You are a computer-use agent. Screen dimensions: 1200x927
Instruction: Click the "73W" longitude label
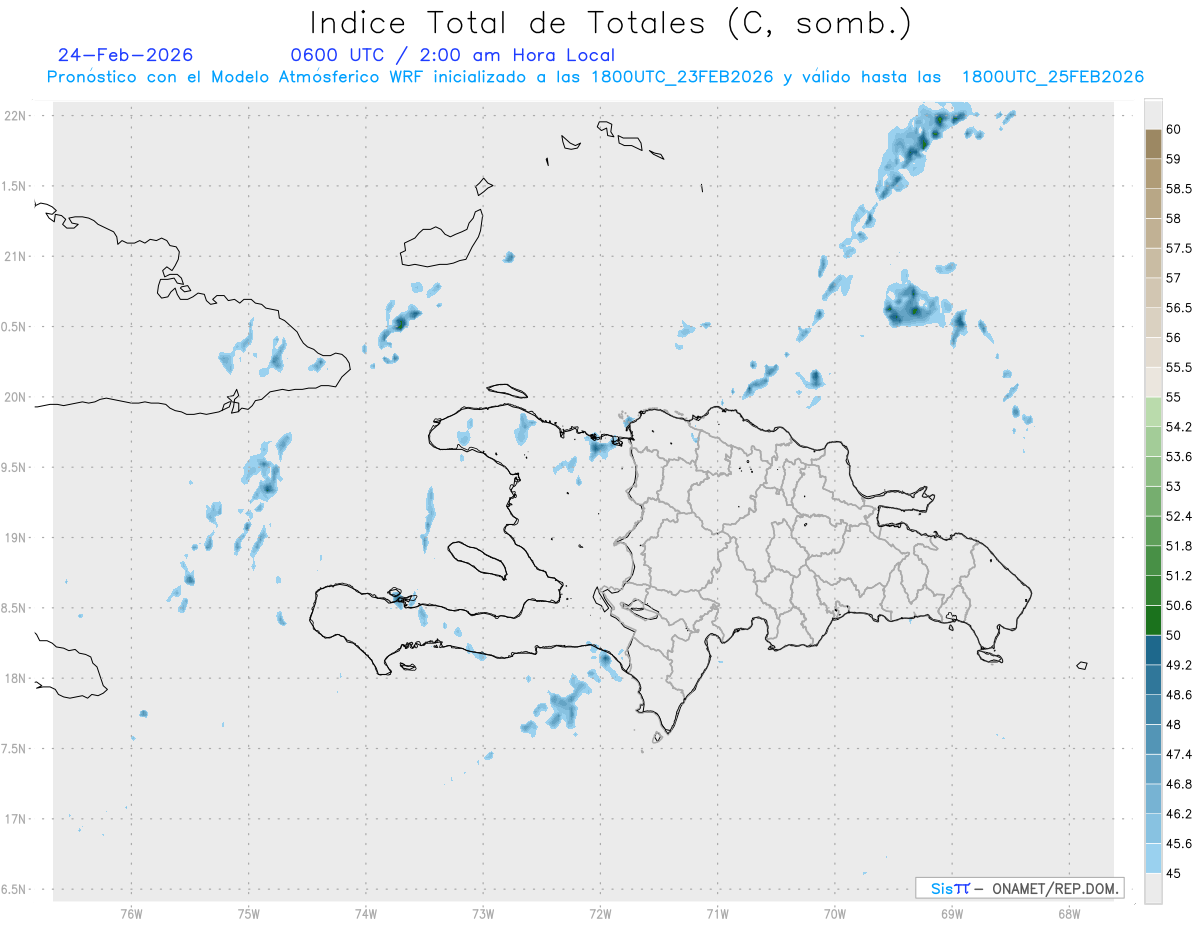[x=483, y=914]
